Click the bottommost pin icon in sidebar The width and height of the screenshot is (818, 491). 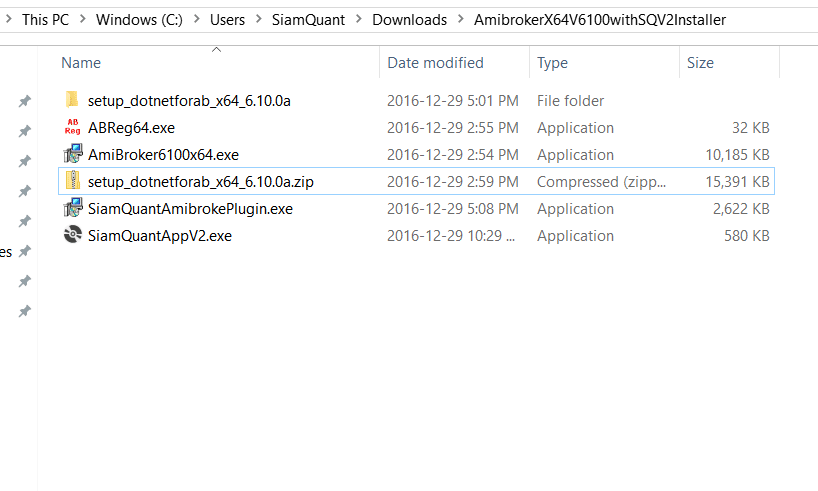(25, 312)
